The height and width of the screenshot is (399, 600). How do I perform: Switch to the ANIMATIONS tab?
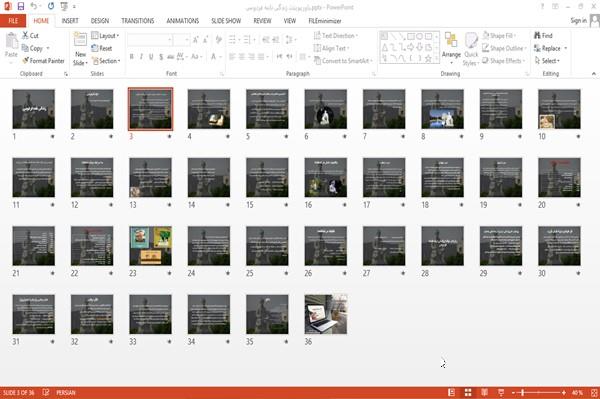click(x=183, y=21)
